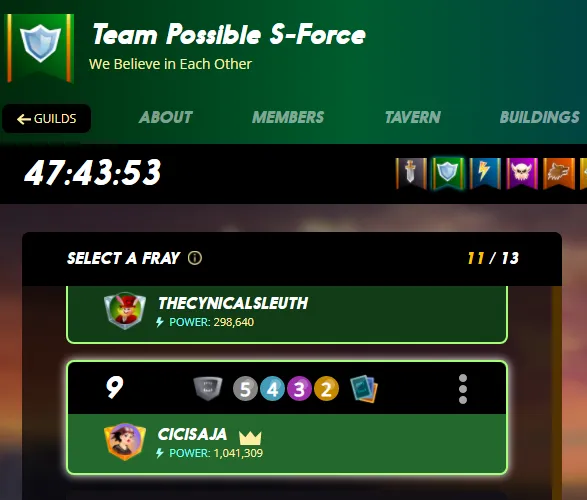Select the blue shield guild banner
Image resolution: width=587 pixels, height=500 pixels.
coord(448,174)
